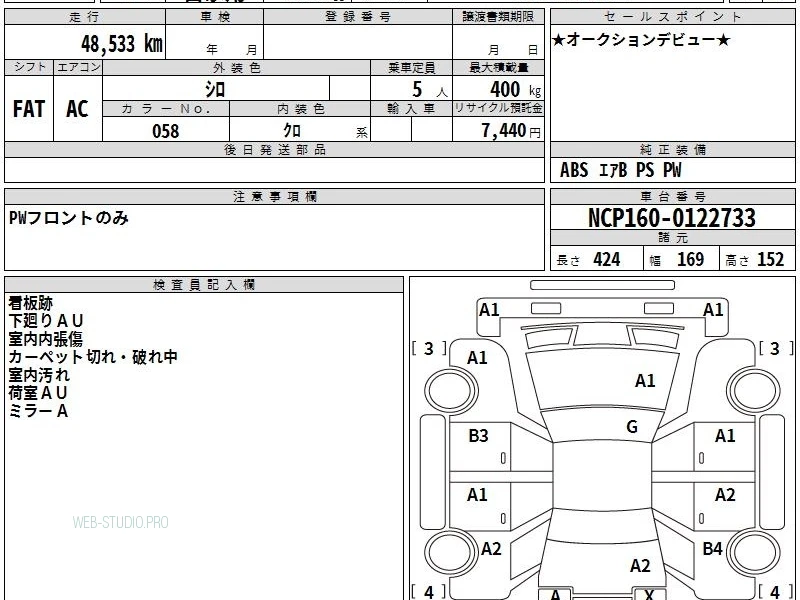The height and width of the screenshot is (600, 800).
Task: Select the recycle deposit value 7,440円
Action: 511,131
